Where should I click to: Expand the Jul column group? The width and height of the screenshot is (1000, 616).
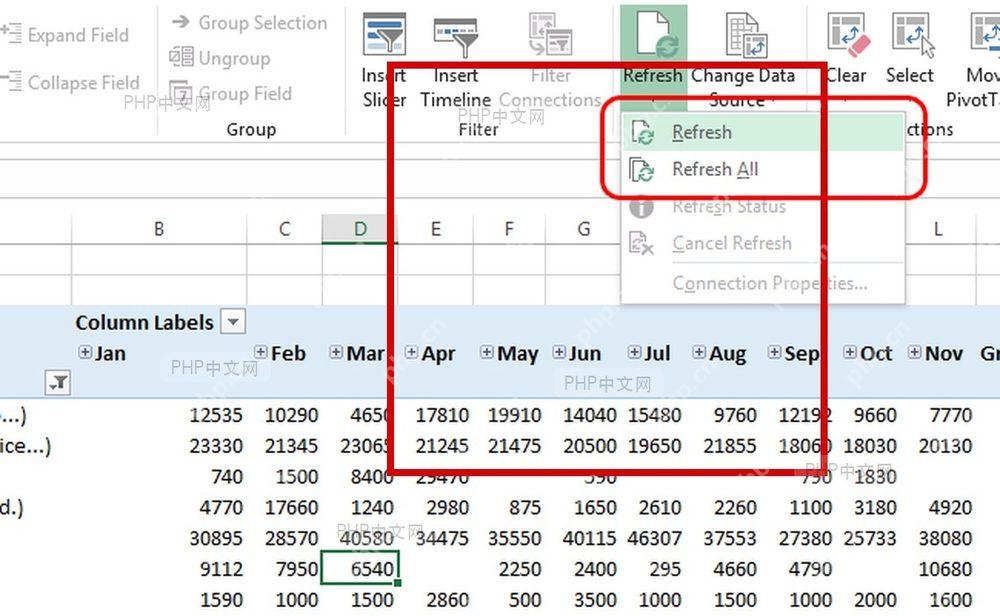pyautogui.click(x=634, y=352)
